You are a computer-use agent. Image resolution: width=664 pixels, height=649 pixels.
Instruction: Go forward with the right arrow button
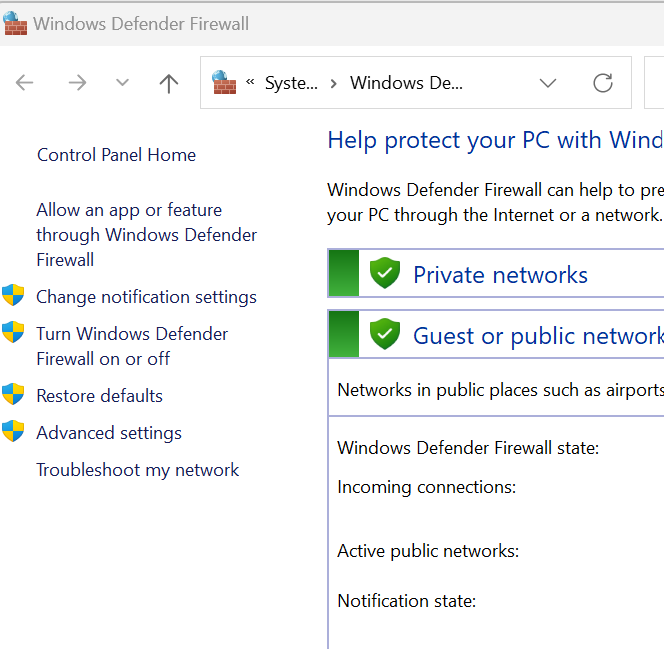[77, 83]
